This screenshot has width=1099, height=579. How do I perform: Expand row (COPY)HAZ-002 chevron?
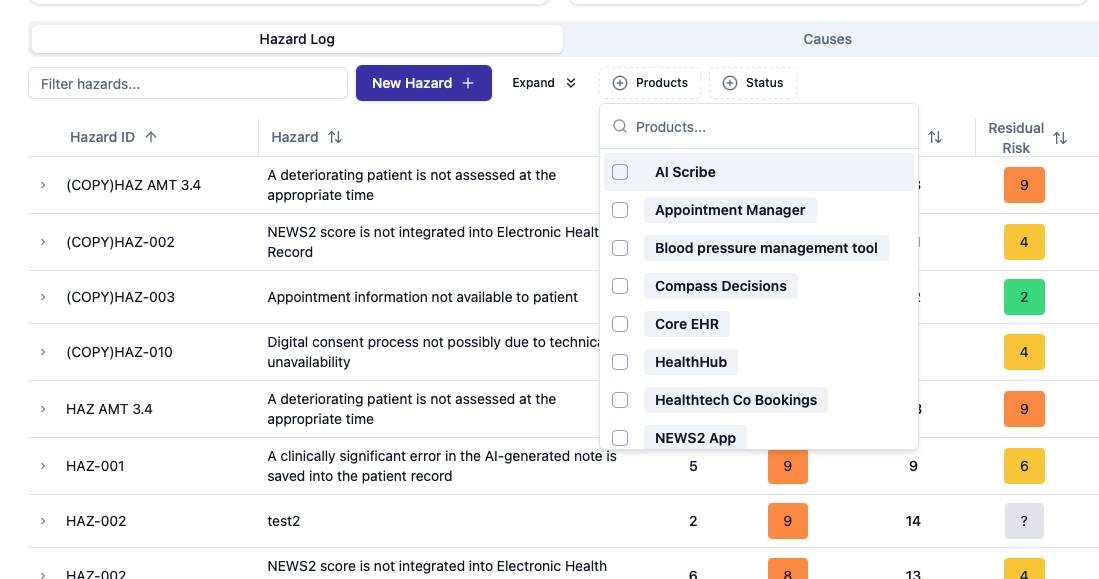tap(43, 242)
